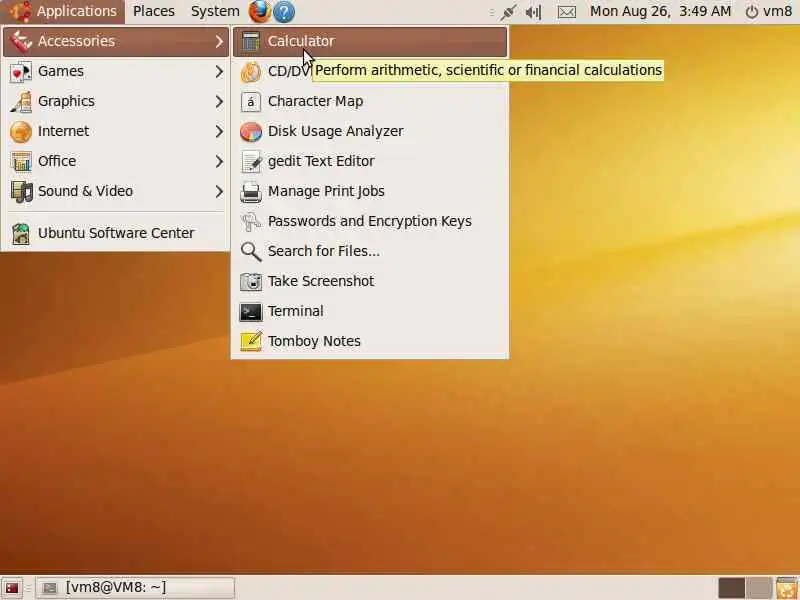Expand the Games submenu arrow
This screenshot has width=800, height=600.
coord(219,71)
